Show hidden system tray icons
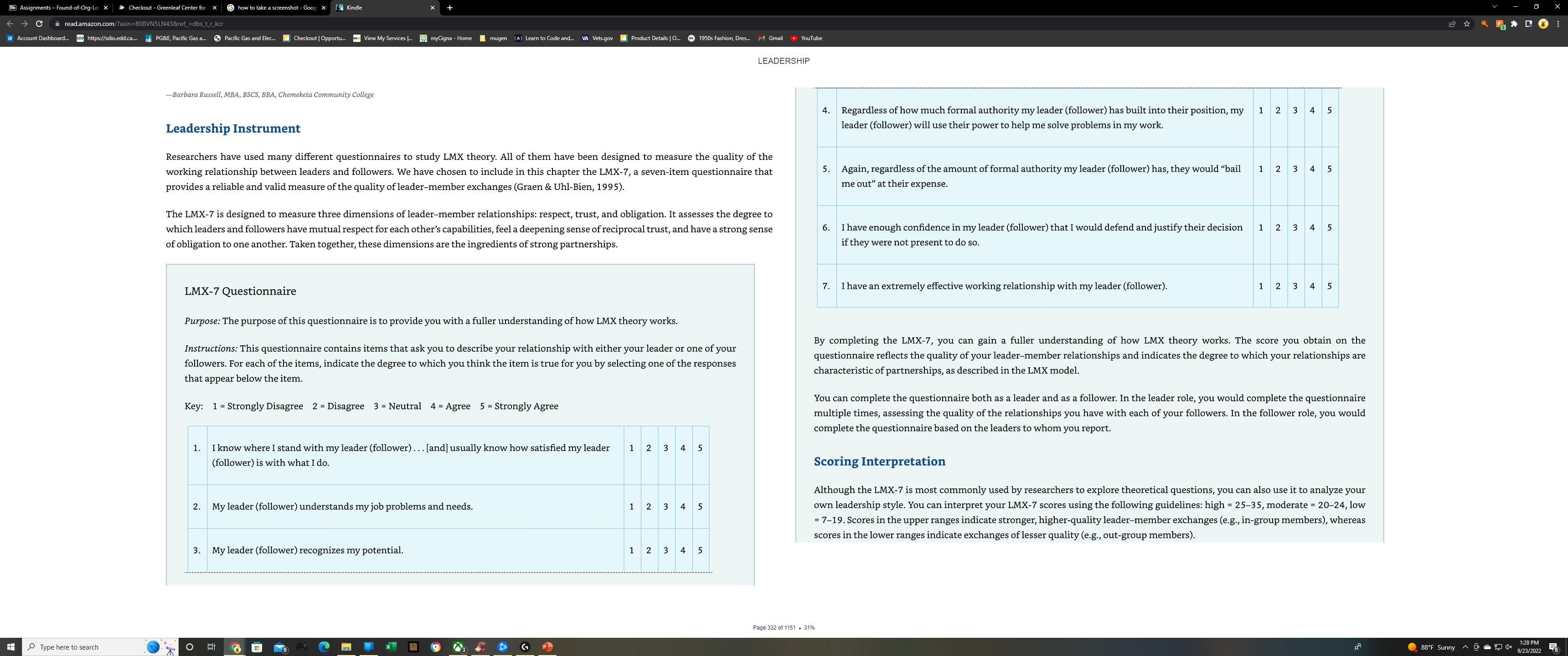Image resolution: width=1568 pixels, height=656 pixels. 1465,647
